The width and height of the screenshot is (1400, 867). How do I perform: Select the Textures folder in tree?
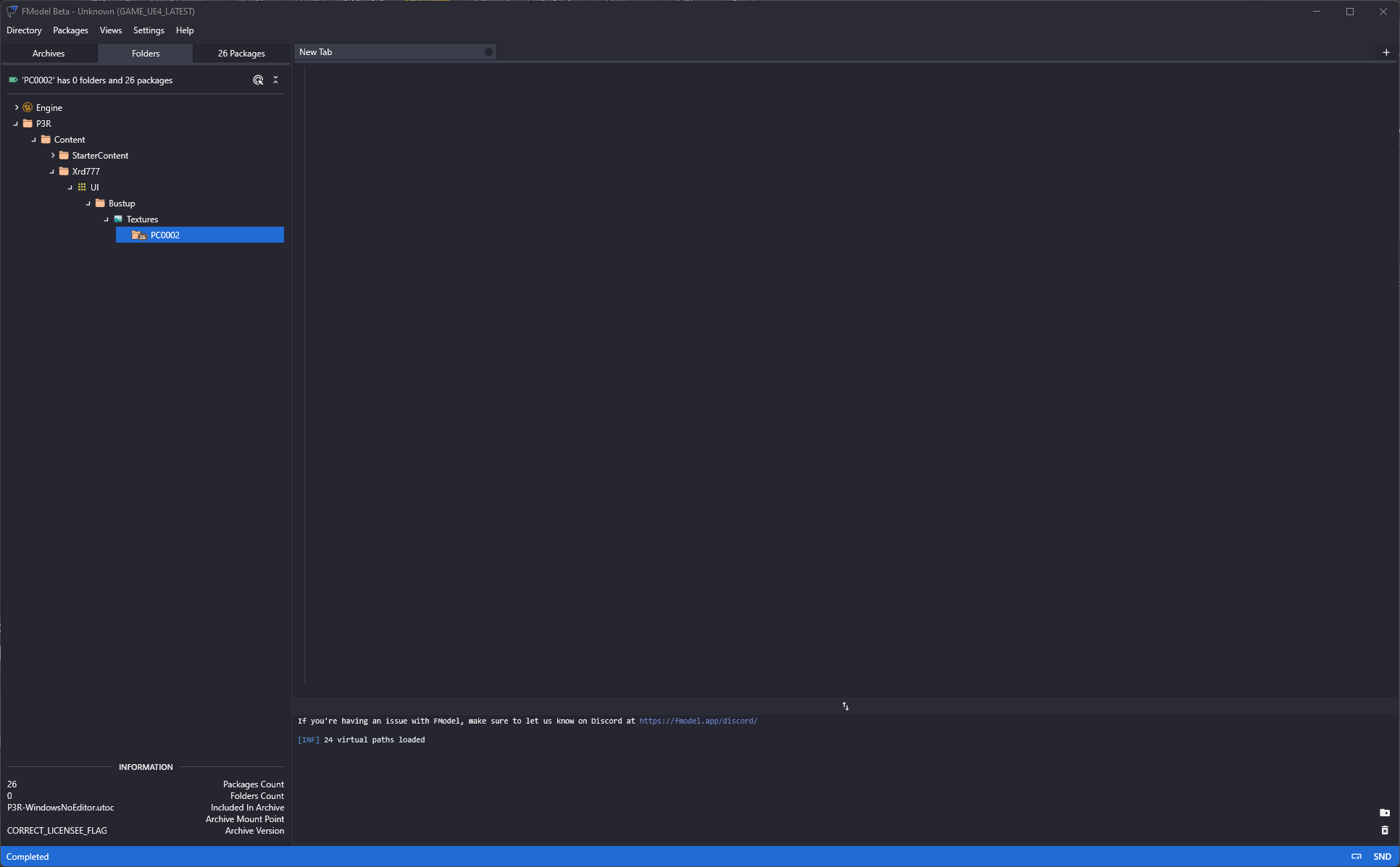point(142,219)
